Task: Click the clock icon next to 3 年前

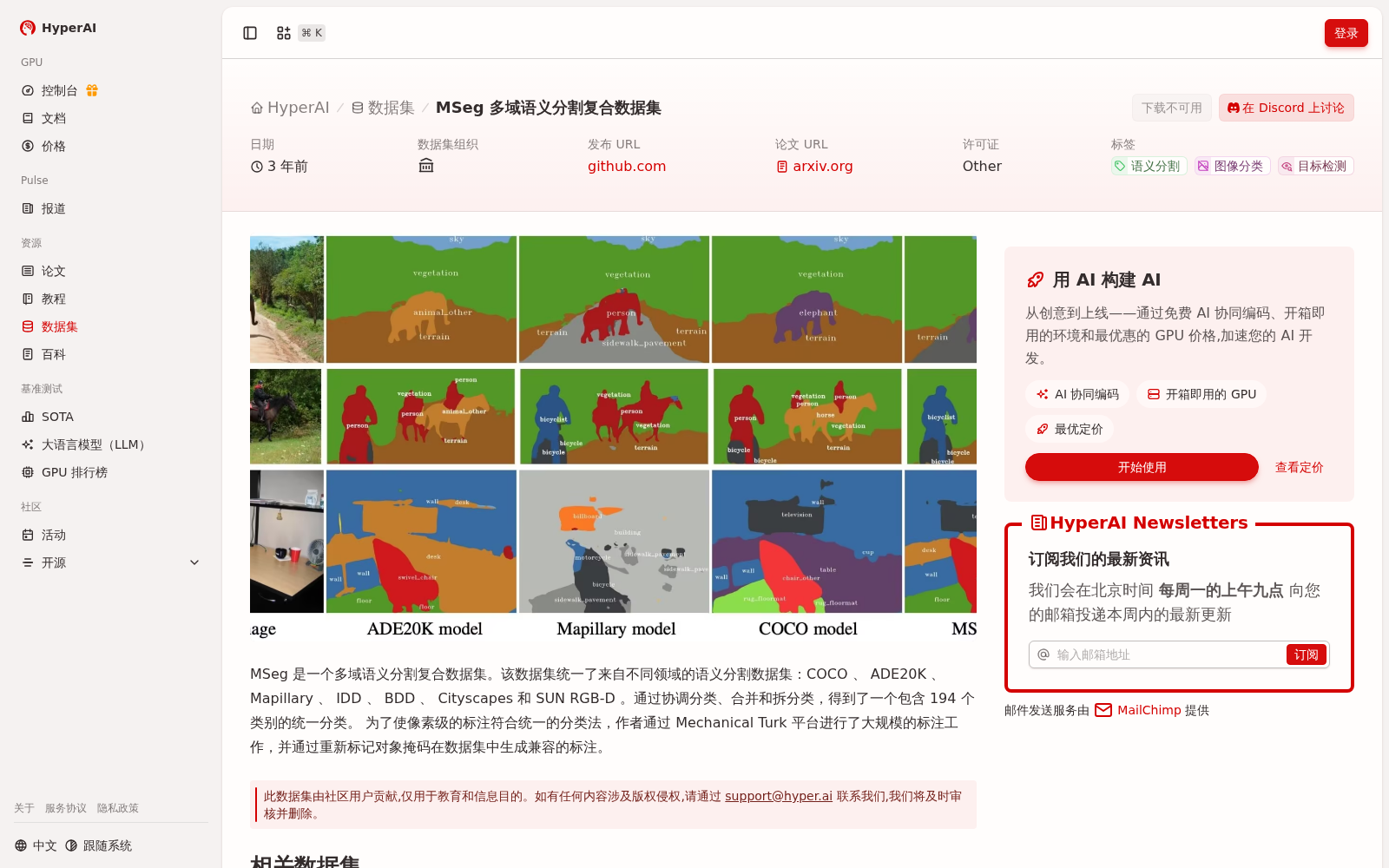Action: tap(257, 167)
